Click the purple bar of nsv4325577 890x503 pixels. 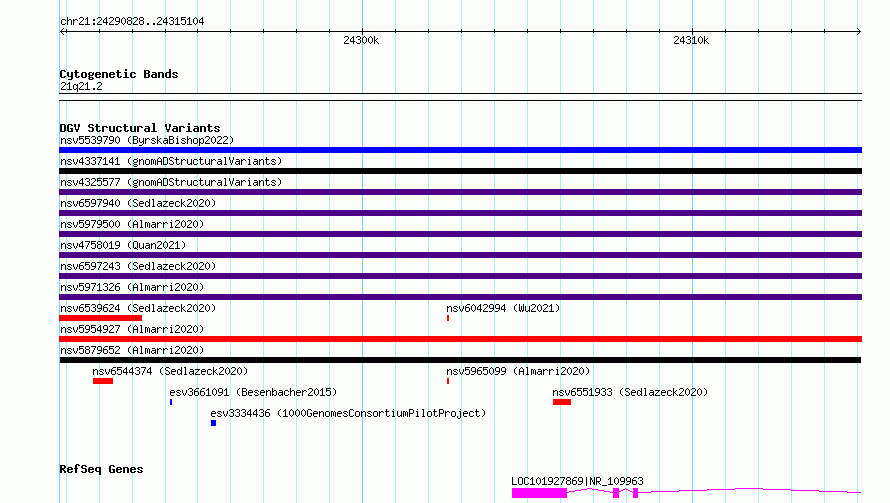coord(460,192)
